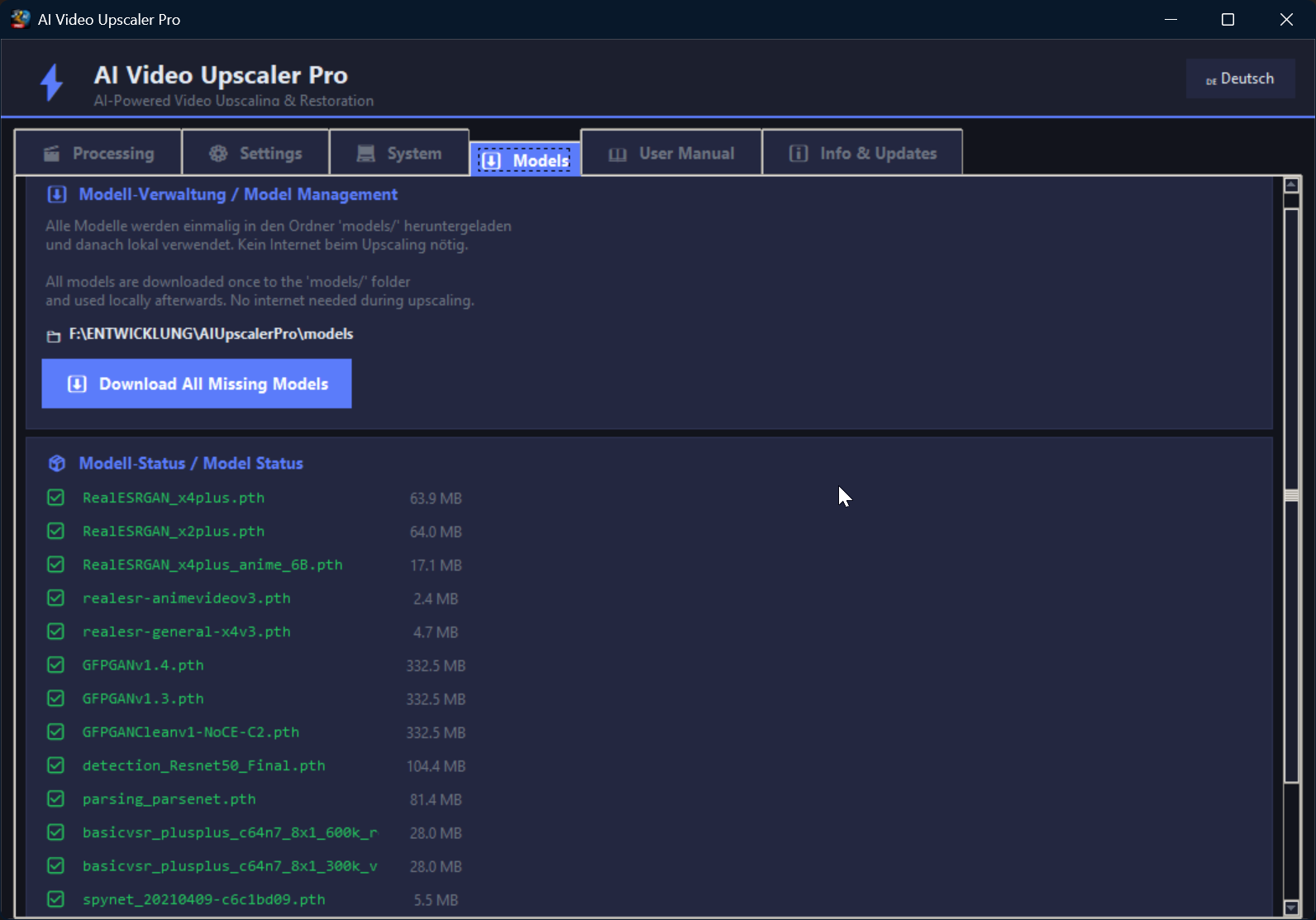This screenshot has height=920, width=1316.
Task: Click the check beside GFPGANv1.4.pth
Action: click(55, 665)
